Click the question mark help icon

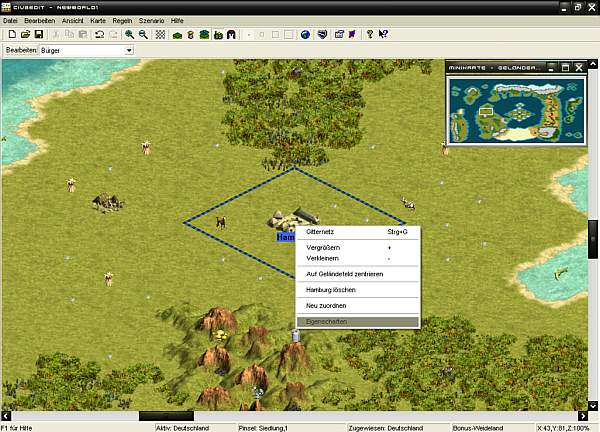tap(369, 34)
